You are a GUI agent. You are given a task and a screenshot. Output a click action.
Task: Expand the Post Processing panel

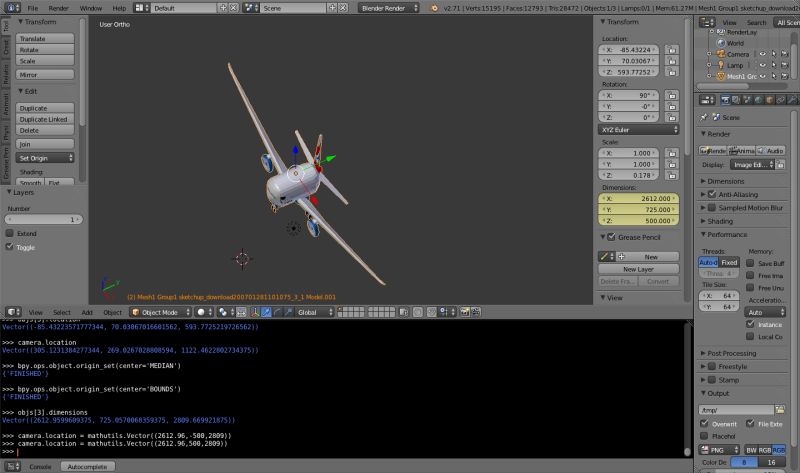(731, 353)
